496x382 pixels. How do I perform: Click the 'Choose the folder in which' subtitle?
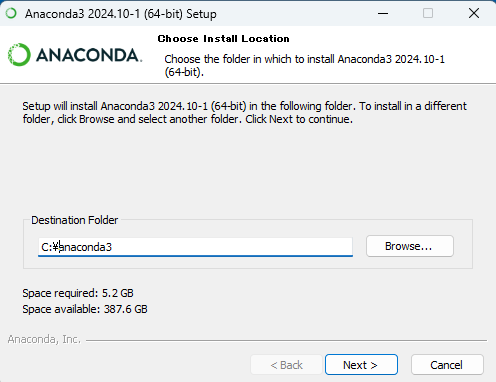[304, 65]
